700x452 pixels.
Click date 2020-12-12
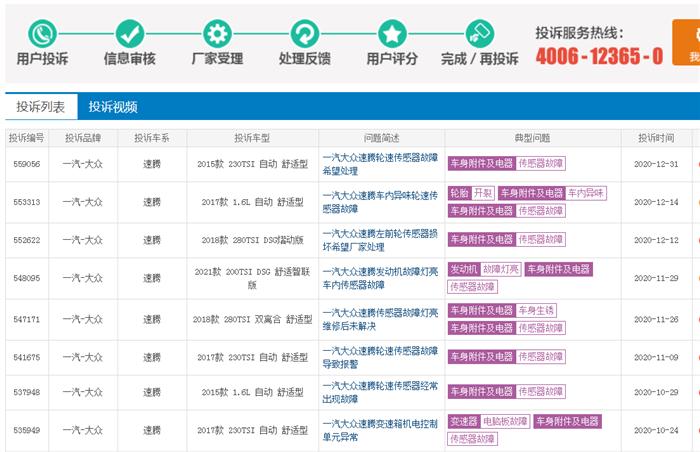[656, 240]
